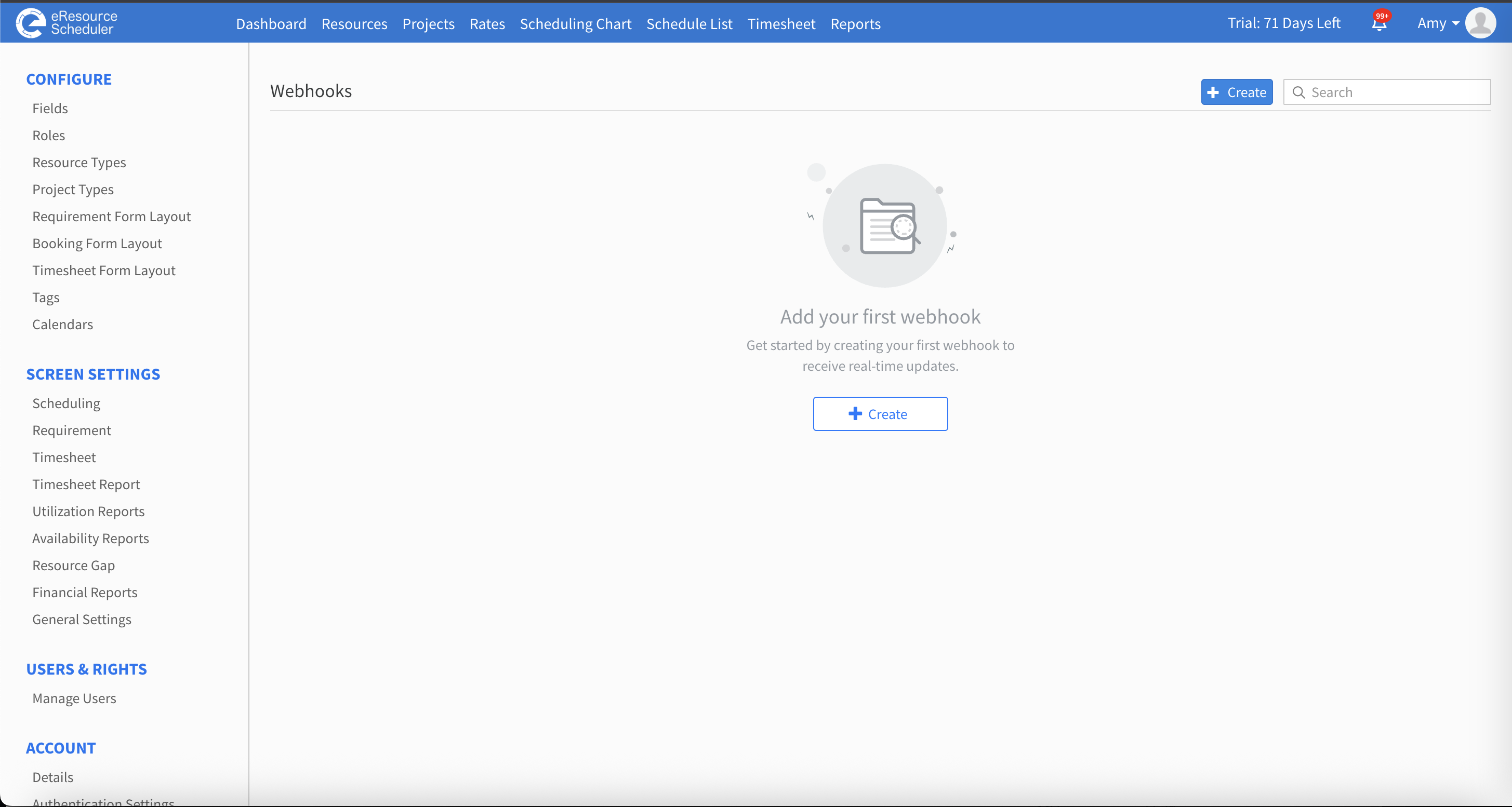Open the Resources menu
The image size is (1512, 807).
pos(354,23)
